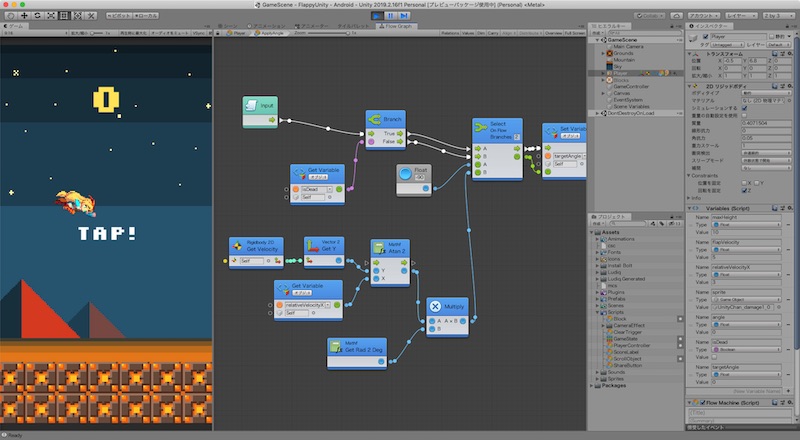Toggle the Simulated checkbox of Rigidbody 2D

coord(744,108)
